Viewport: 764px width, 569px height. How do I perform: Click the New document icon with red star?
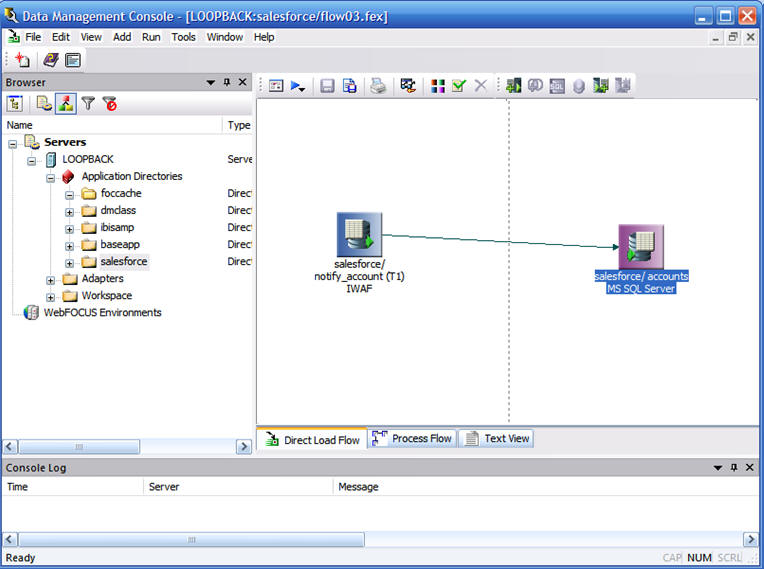click(22, 60)
